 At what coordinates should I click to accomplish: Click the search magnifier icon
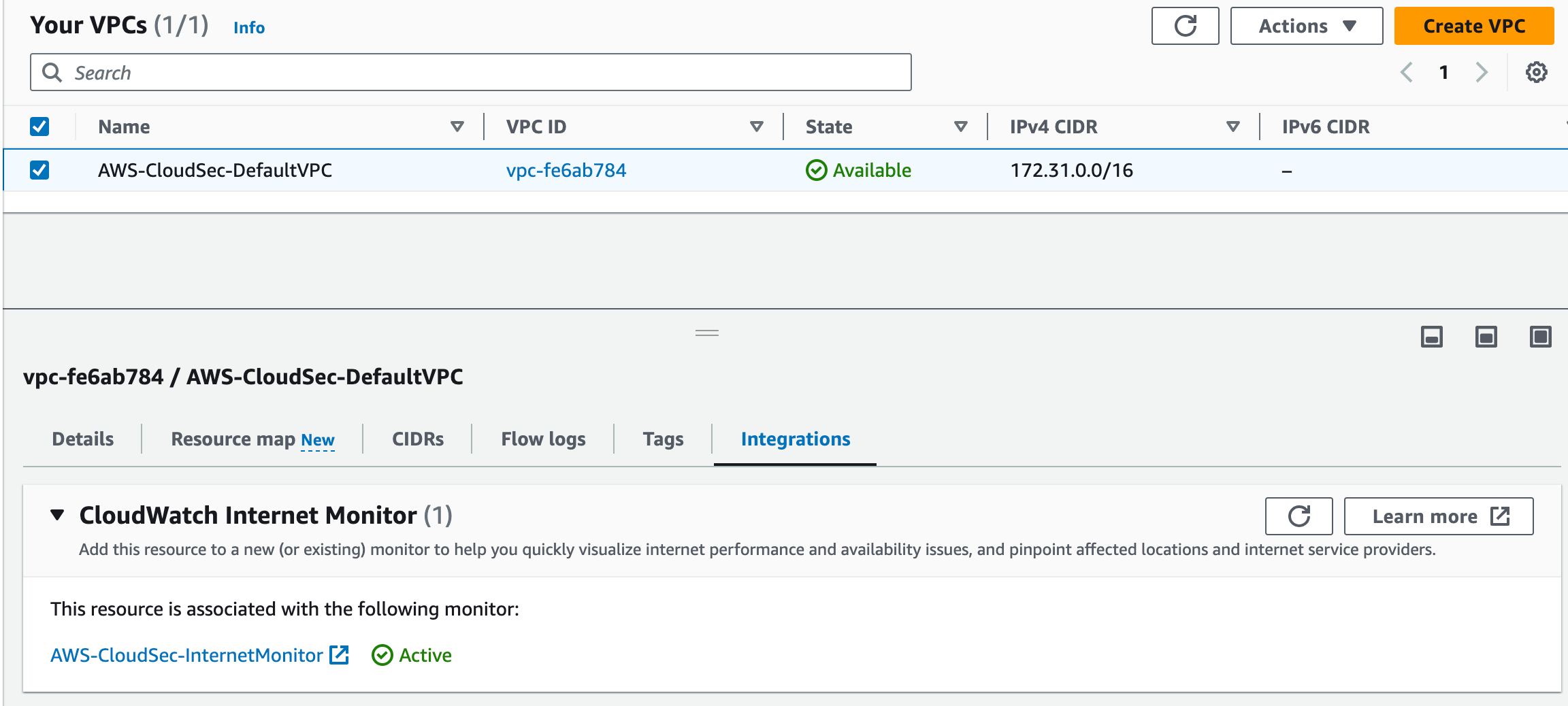[x=52, y=72]
